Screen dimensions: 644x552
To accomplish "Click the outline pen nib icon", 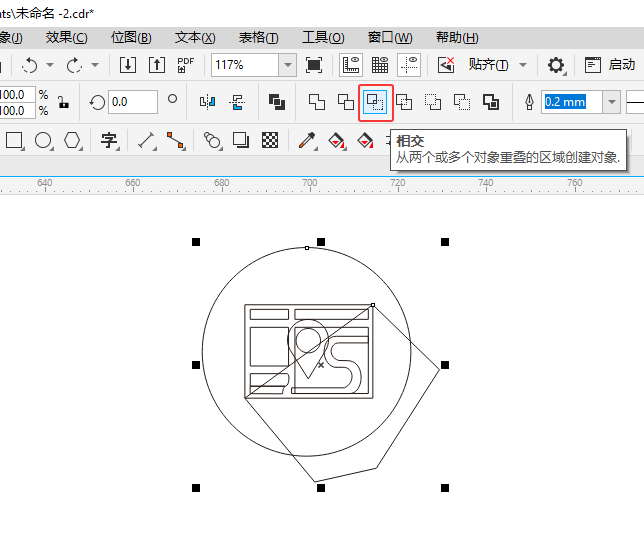I will pyautogui.click(x=529, y=102).
